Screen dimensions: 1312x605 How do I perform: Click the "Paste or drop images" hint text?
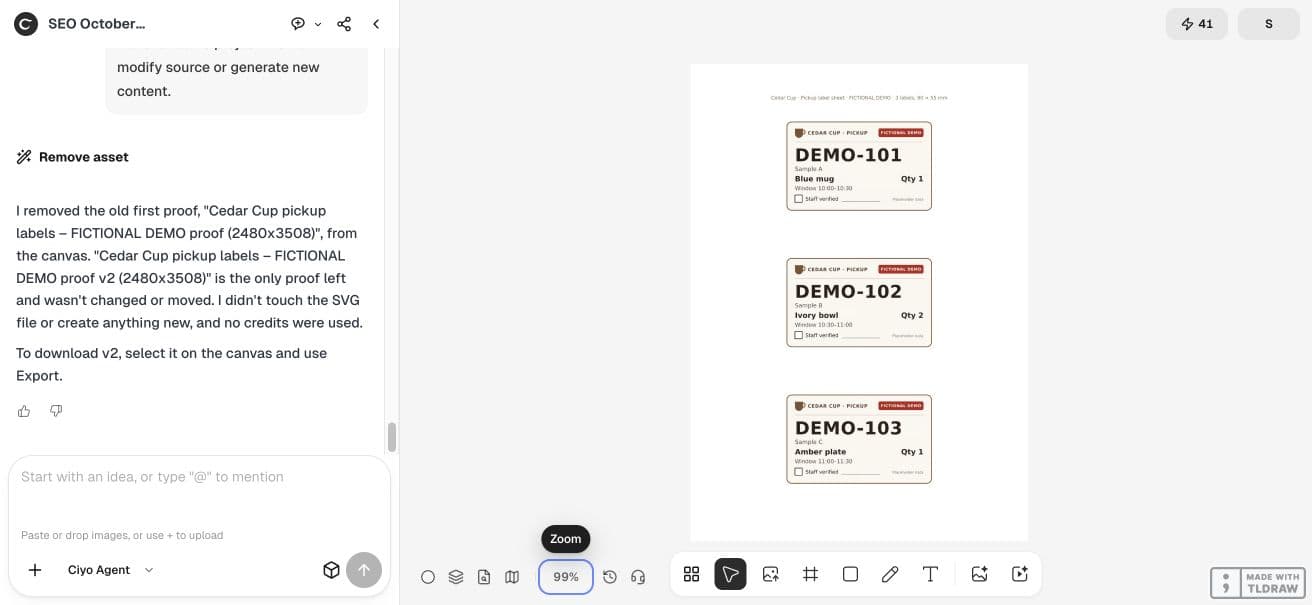point(122,535)
